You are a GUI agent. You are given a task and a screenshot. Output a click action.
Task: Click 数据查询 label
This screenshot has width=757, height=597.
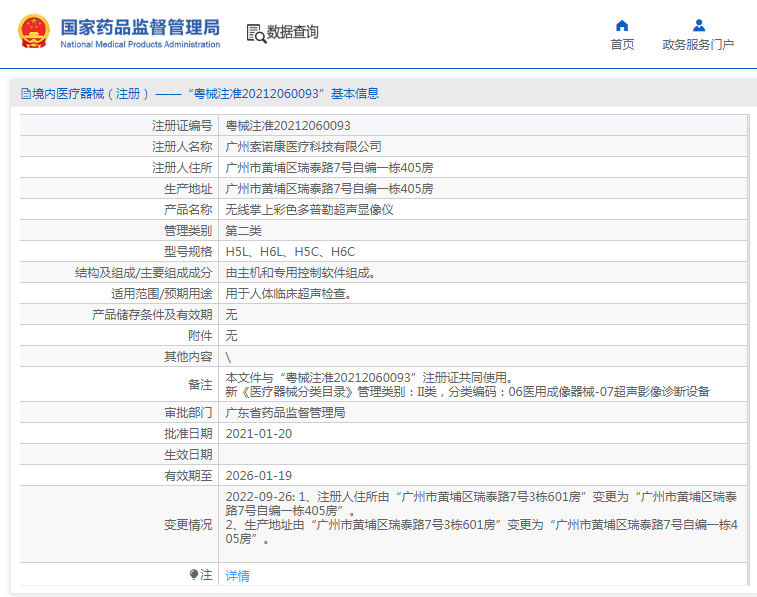293,32
